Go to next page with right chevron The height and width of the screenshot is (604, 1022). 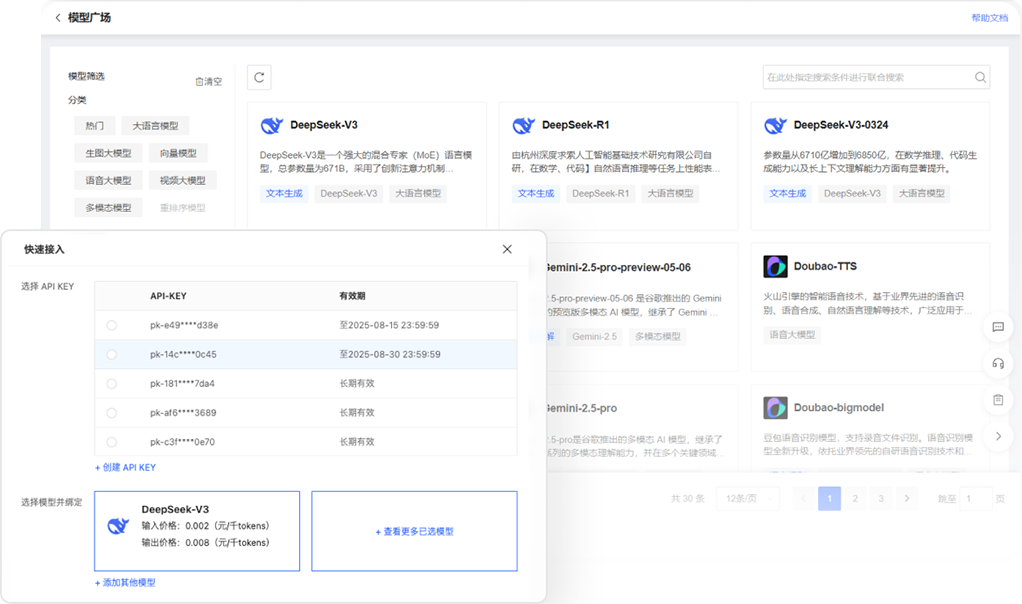click(x=906, y=498)
